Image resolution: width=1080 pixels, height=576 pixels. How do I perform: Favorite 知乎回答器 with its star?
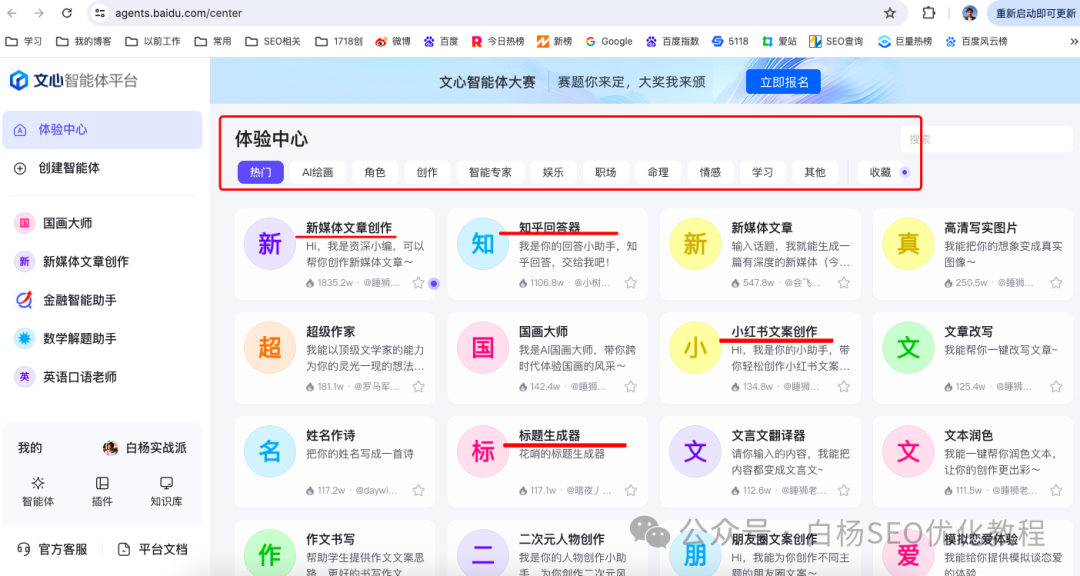point(631,282)
